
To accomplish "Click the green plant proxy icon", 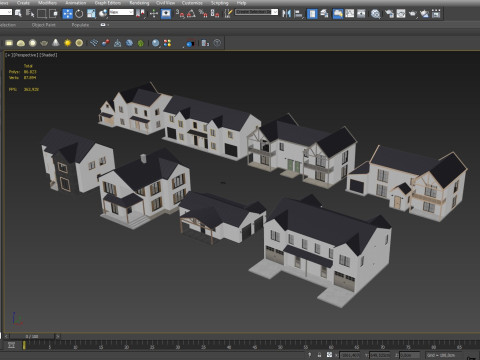I will pyautogui.click(x=141, y=43).
